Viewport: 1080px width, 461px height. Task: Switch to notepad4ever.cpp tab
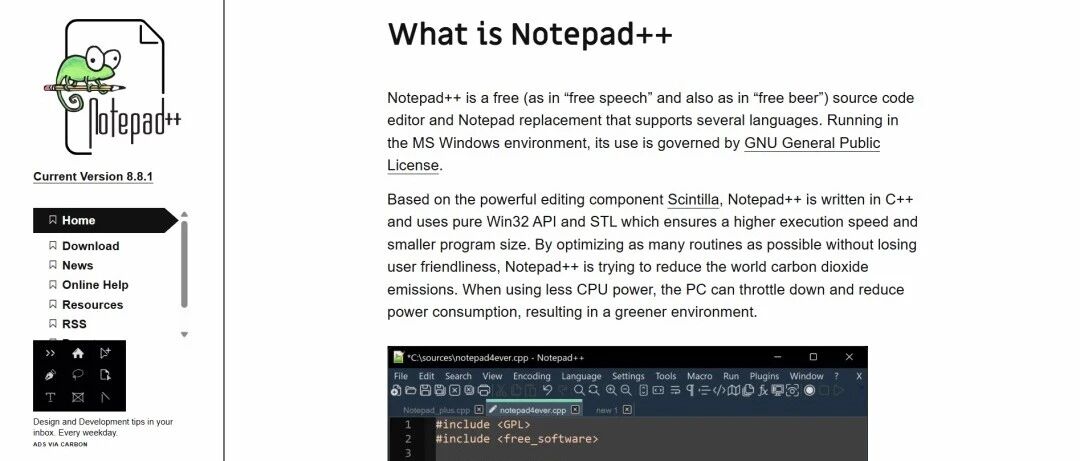tap(533, 409)
